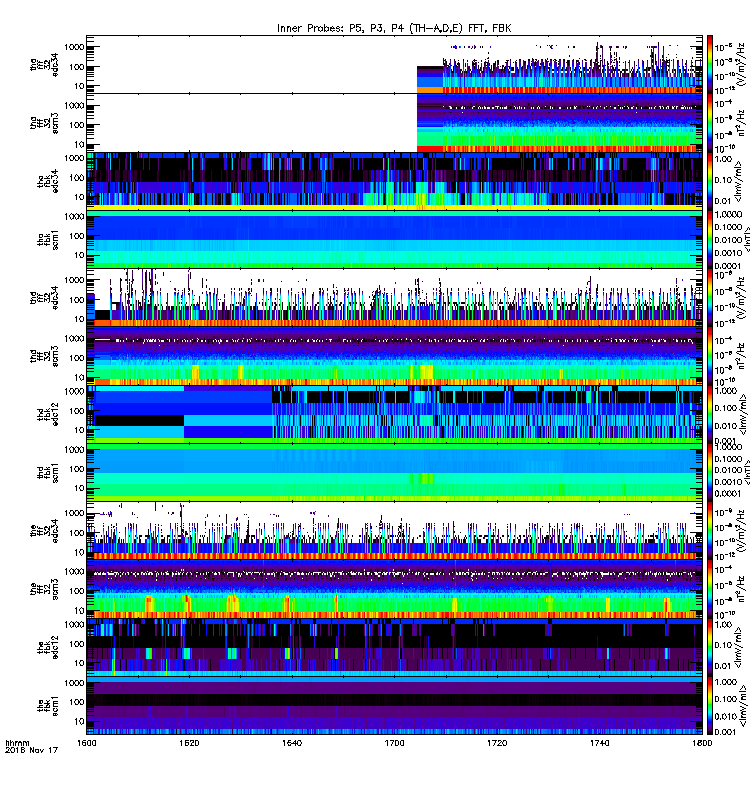Click the color bar beside tha fff edc34 panel
750x800 pixels.
(710, 65)
